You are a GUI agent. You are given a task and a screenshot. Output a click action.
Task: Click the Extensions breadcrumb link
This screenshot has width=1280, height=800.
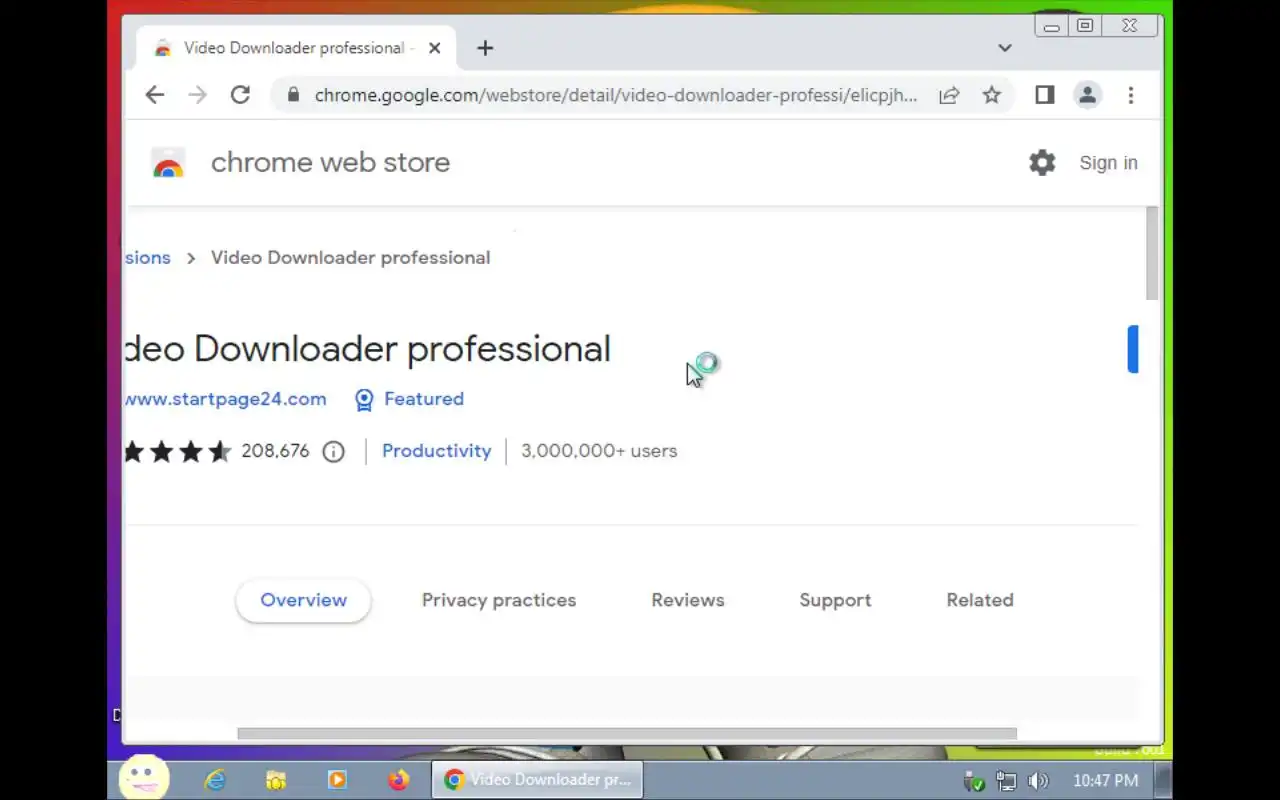(148, 258)
